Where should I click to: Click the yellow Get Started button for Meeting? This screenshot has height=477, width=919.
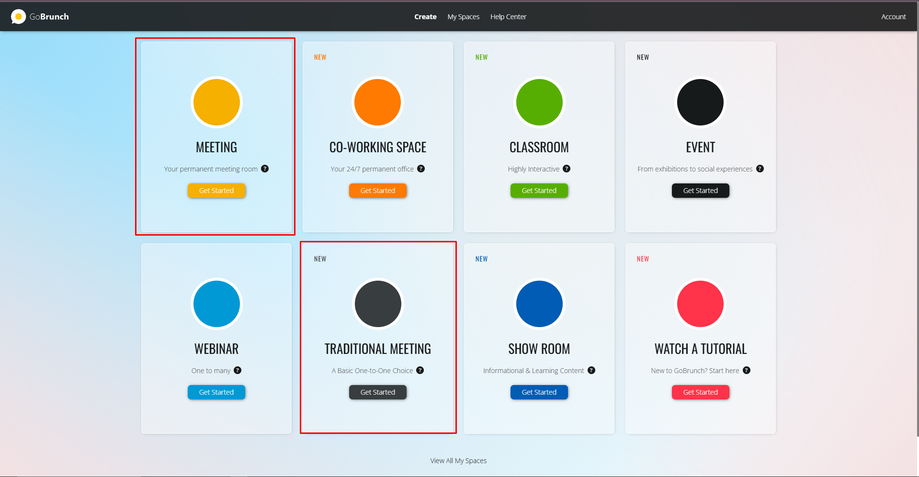[216, 190]
